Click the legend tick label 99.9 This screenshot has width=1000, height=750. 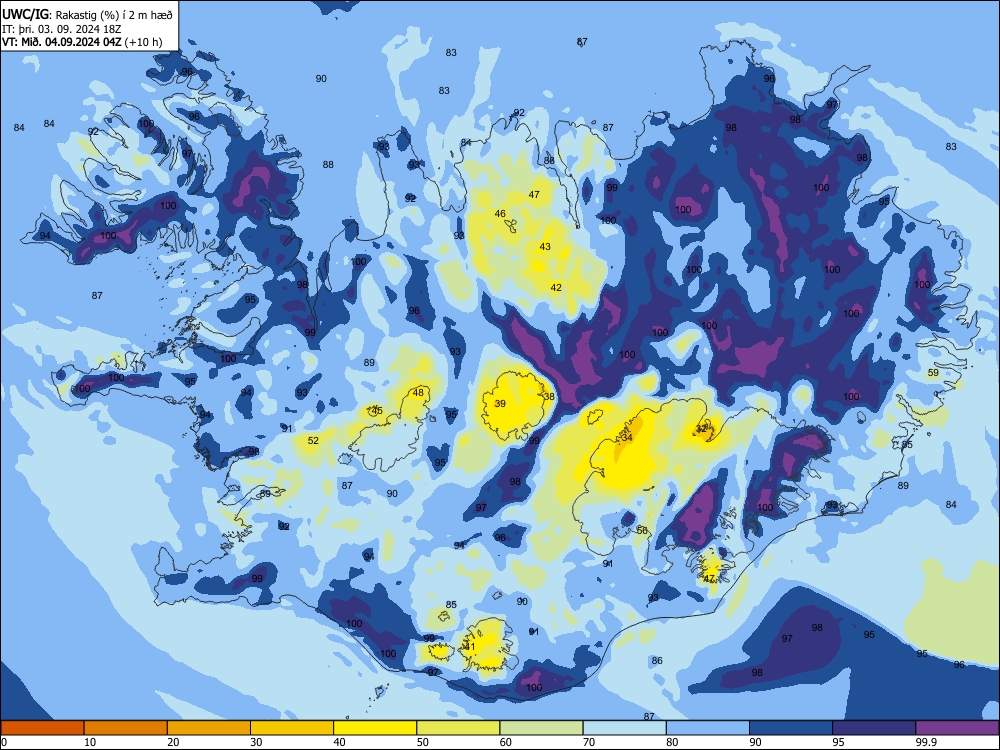coord(926,742)
